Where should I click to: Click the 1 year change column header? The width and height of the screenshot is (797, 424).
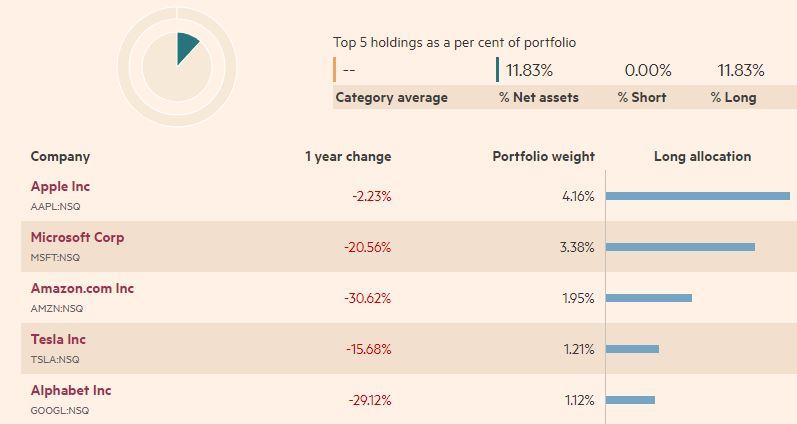pos(348,157)
